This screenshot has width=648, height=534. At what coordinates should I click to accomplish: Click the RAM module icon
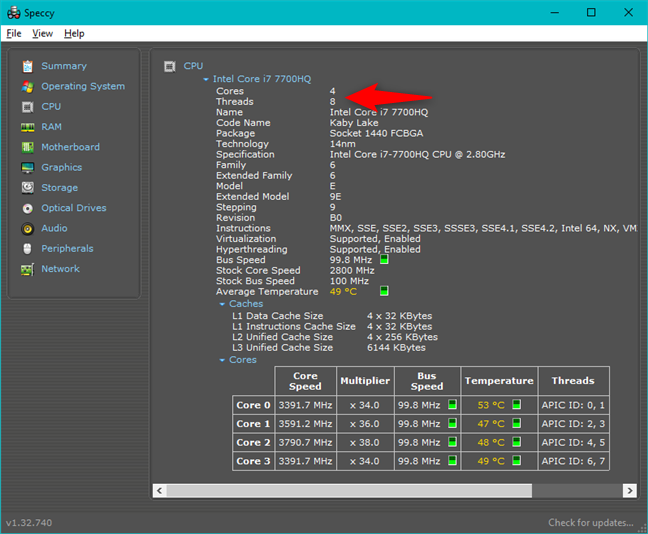coord(28,127)
